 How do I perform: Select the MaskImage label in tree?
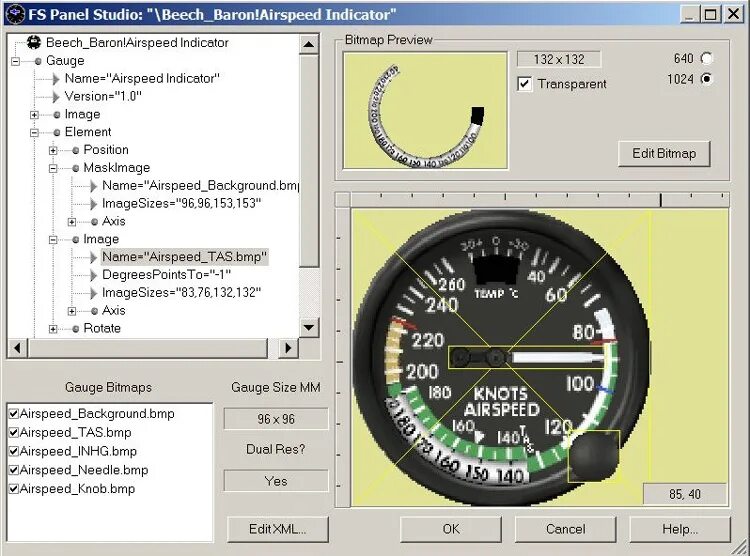tap(117, 167)
